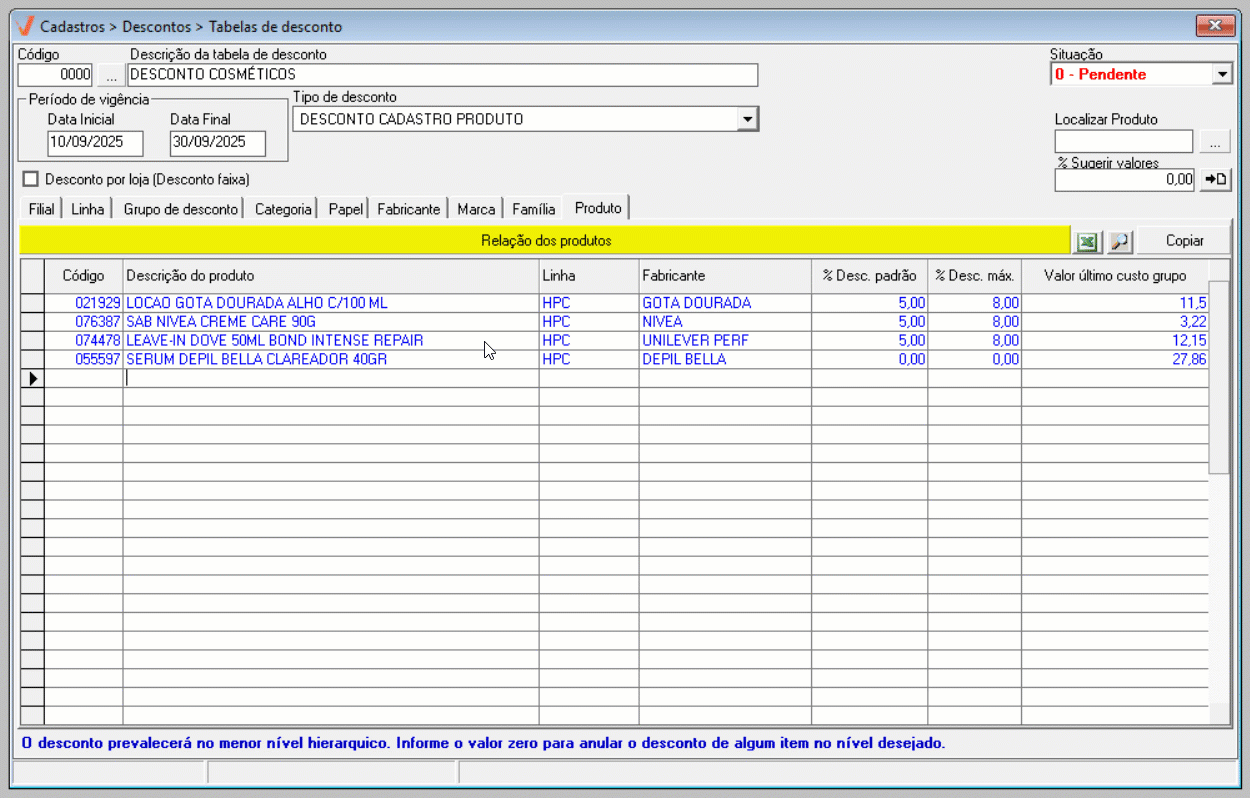
Task: Click the apply suggested values arrow icon
Action: point(1215,180)
